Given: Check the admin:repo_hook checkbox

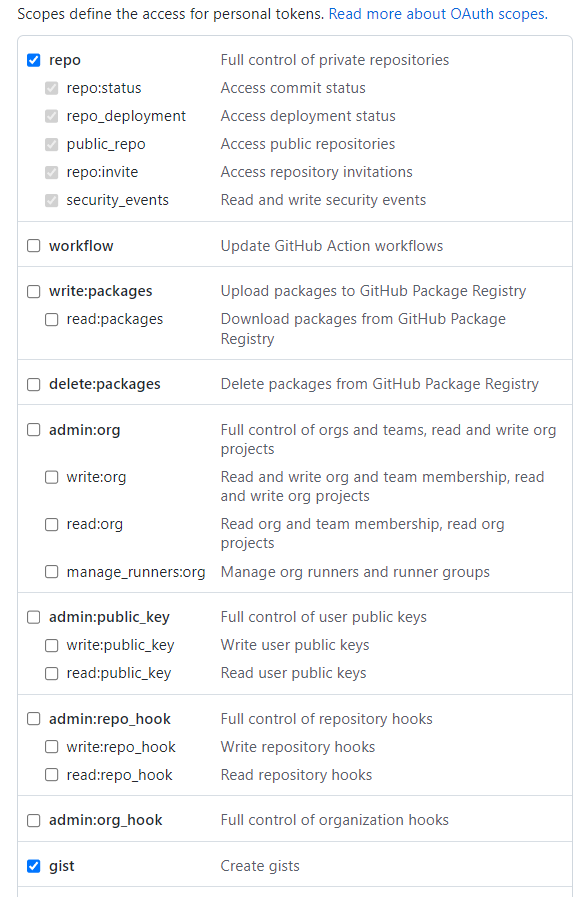Looking at the screenshot, I should coord(34,719).
